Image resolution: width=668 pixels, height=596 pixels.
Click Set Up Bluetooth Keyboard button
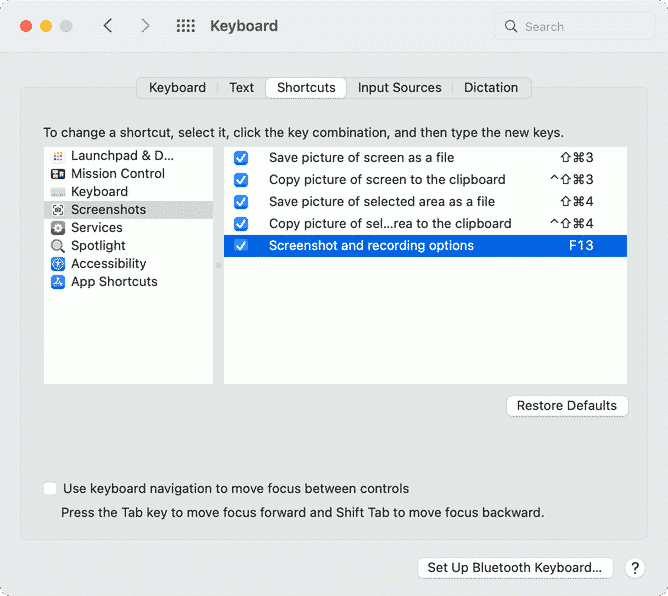pos(515,568)
